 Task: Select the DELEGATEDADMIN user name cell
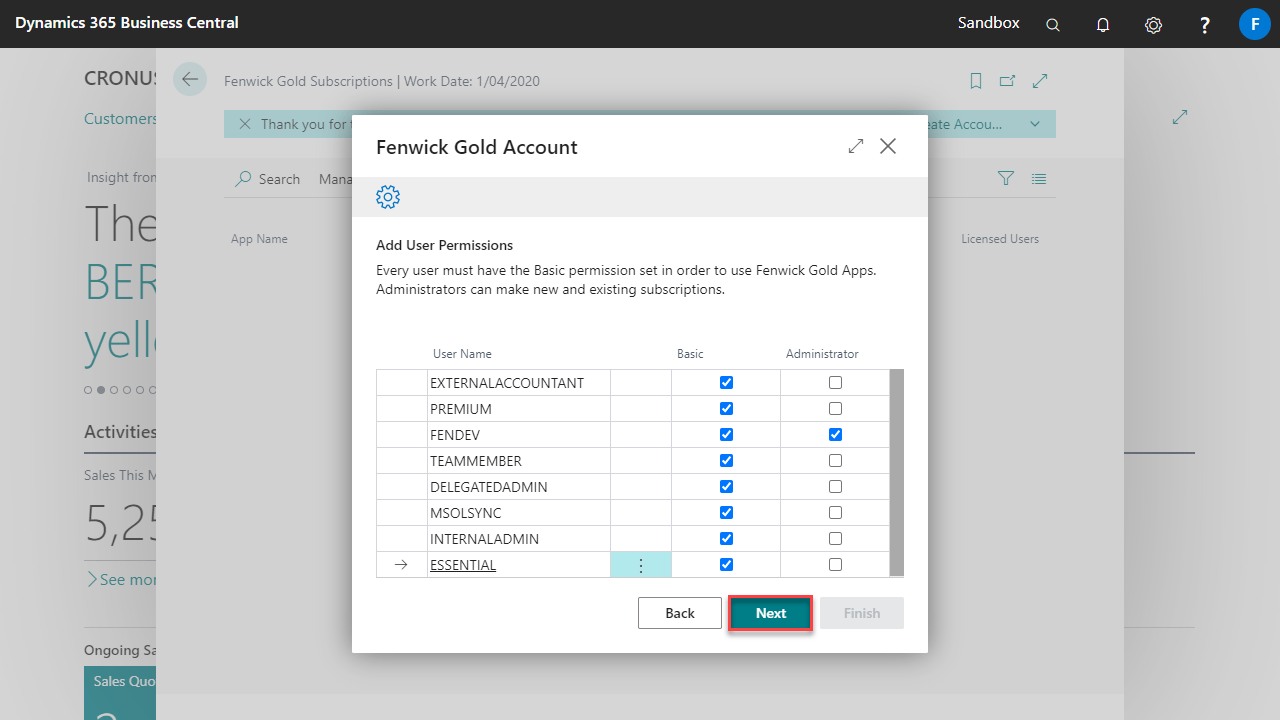519,487
